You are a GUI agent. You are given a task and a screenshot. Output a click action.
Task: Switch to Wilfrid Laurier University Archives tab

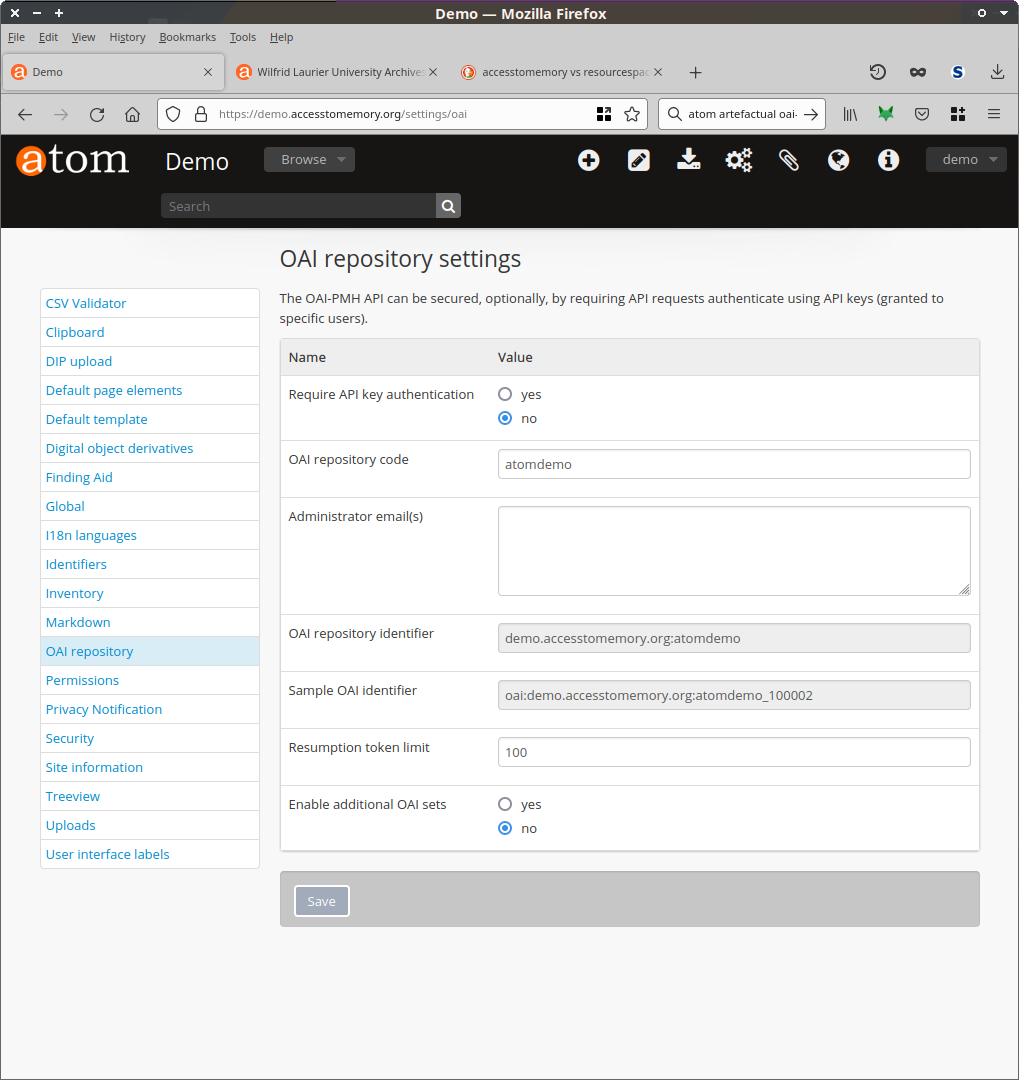(334, 72)
